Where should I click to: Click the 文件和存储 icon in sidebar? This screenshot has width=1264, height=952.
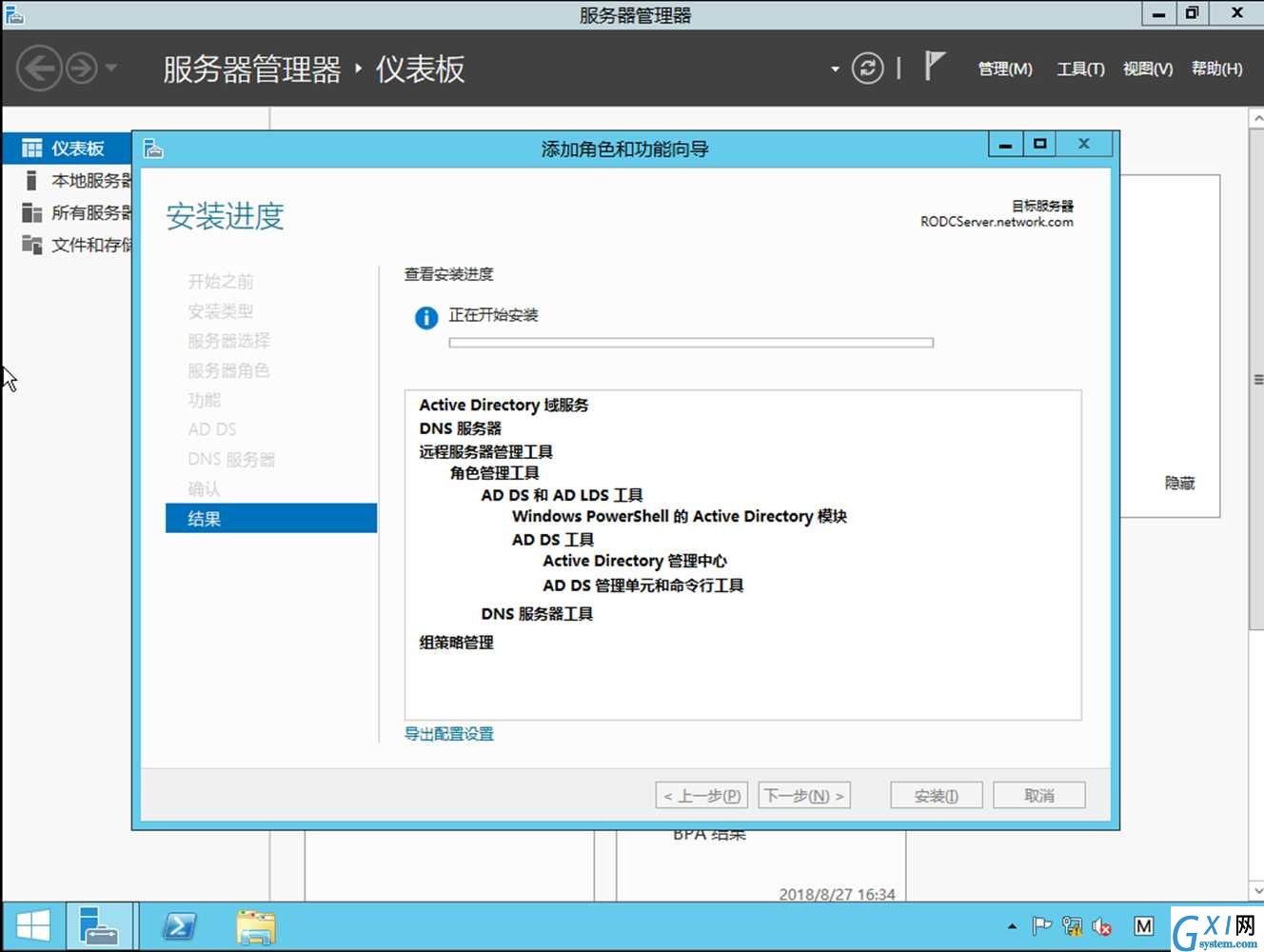[x=31, y=246]
